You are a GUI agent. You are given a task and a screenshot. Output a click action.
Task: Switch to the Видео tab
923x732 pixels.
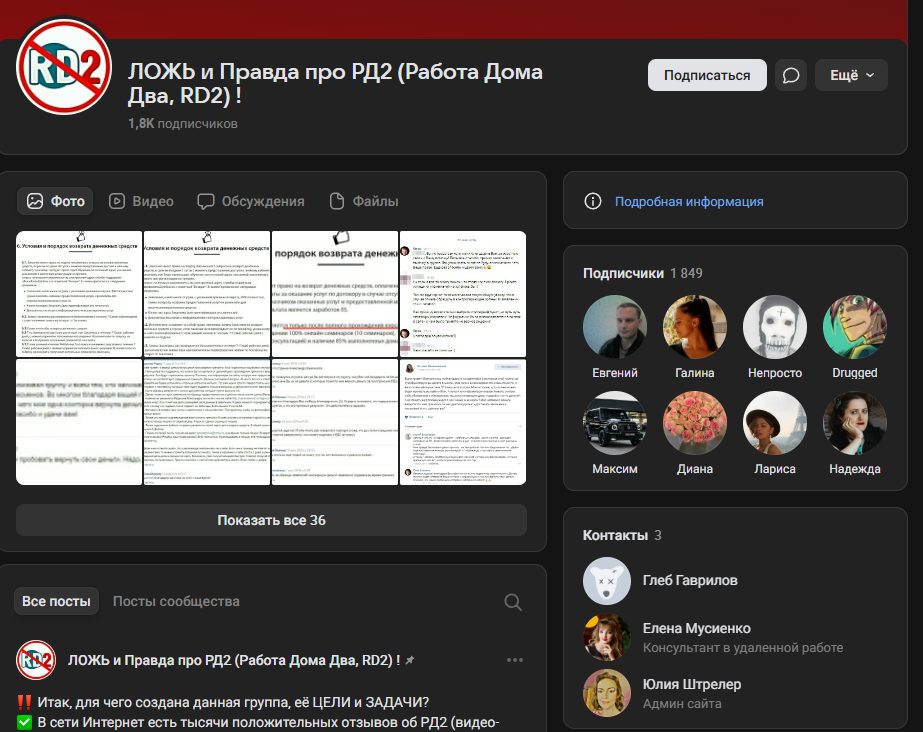coord(141,201)
